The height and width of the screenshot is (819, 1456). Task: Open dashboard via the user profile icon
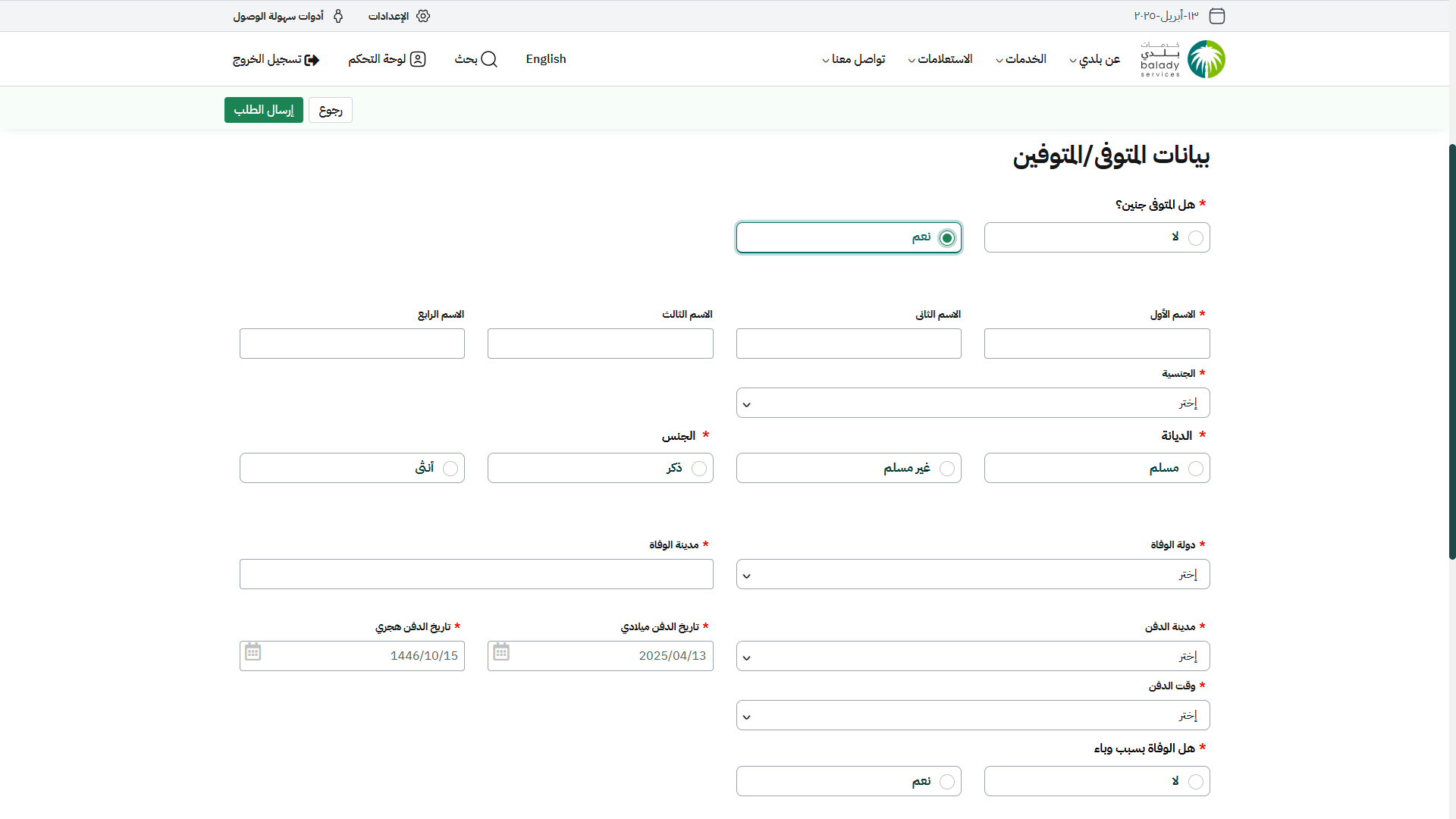[x=418, y=59]
